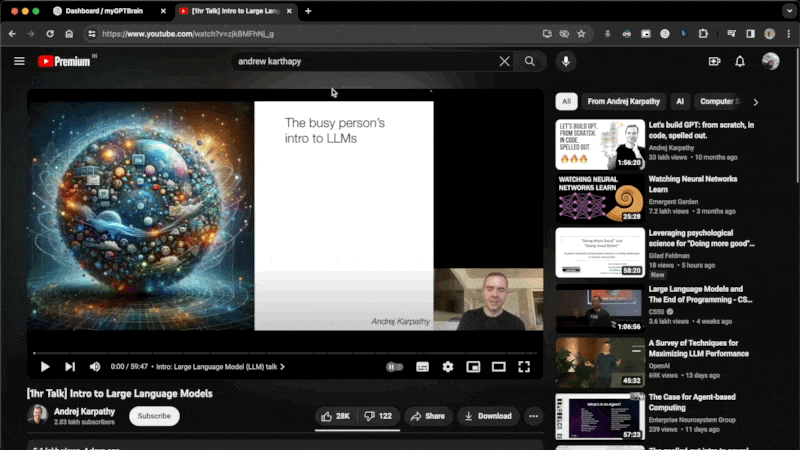Screen dimensions: 800x450
Task: Like the video with 28K likes
Action: click(x=336, y=416)
